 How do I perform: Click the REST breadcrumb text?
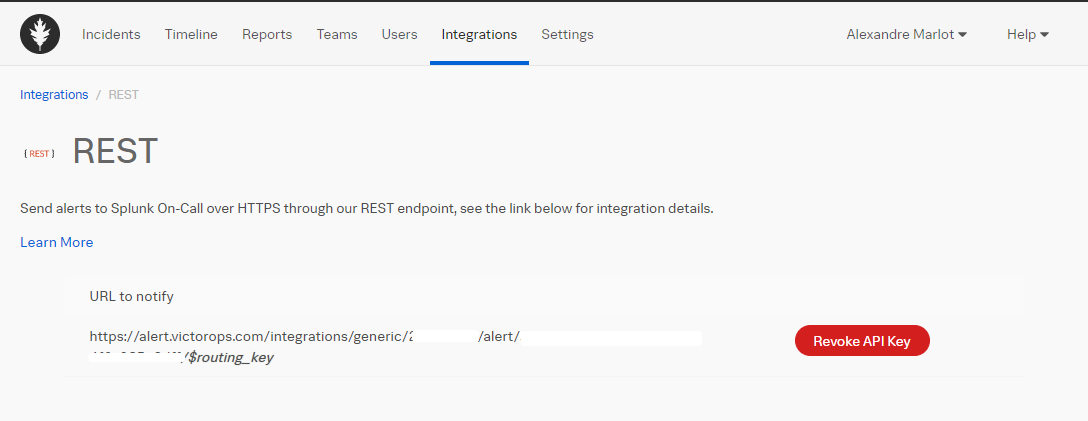124,94
